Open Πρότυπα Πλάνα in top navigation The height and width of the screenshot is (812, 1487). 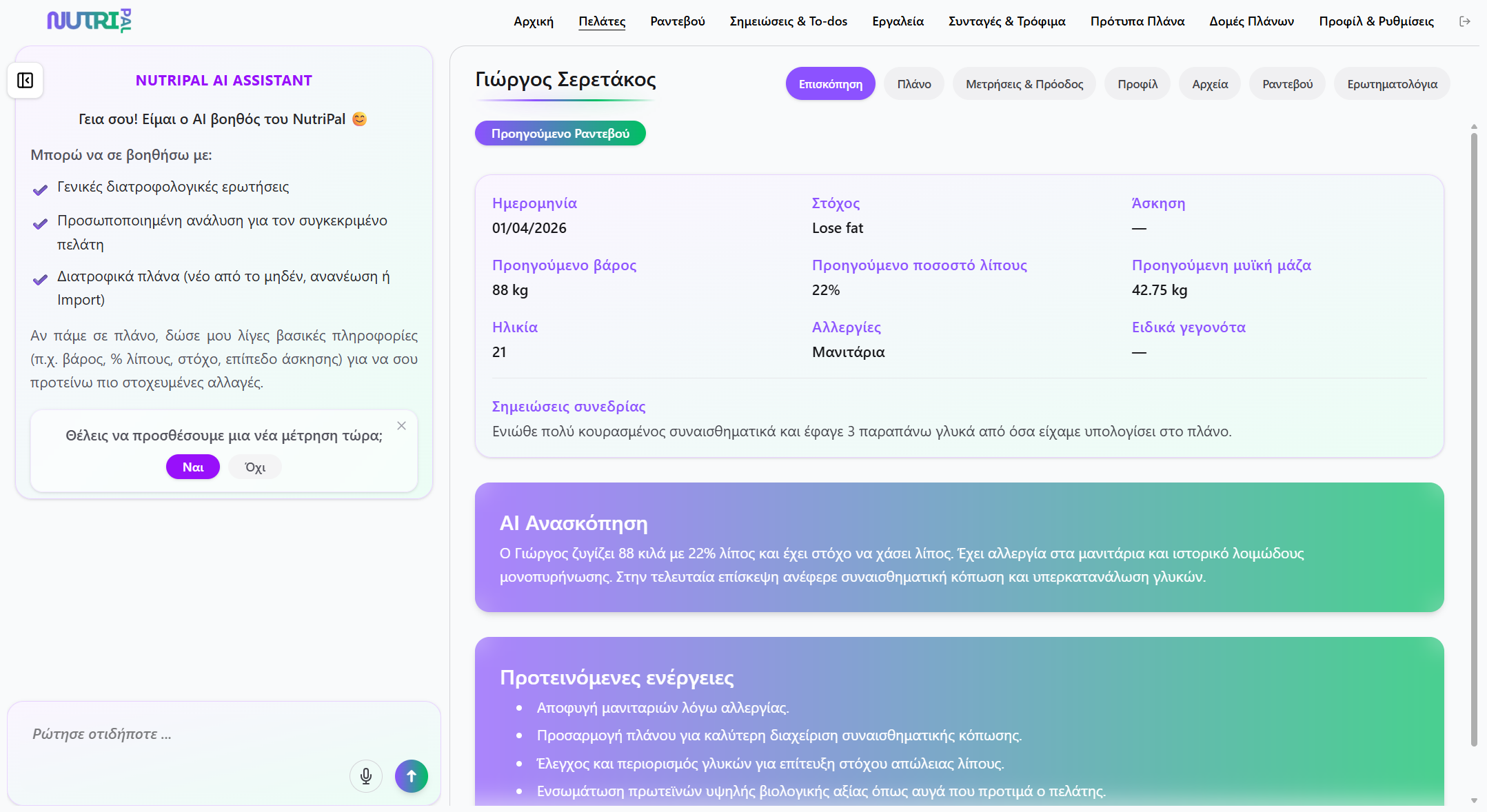pyautogui.click(x=1137, y=21)
